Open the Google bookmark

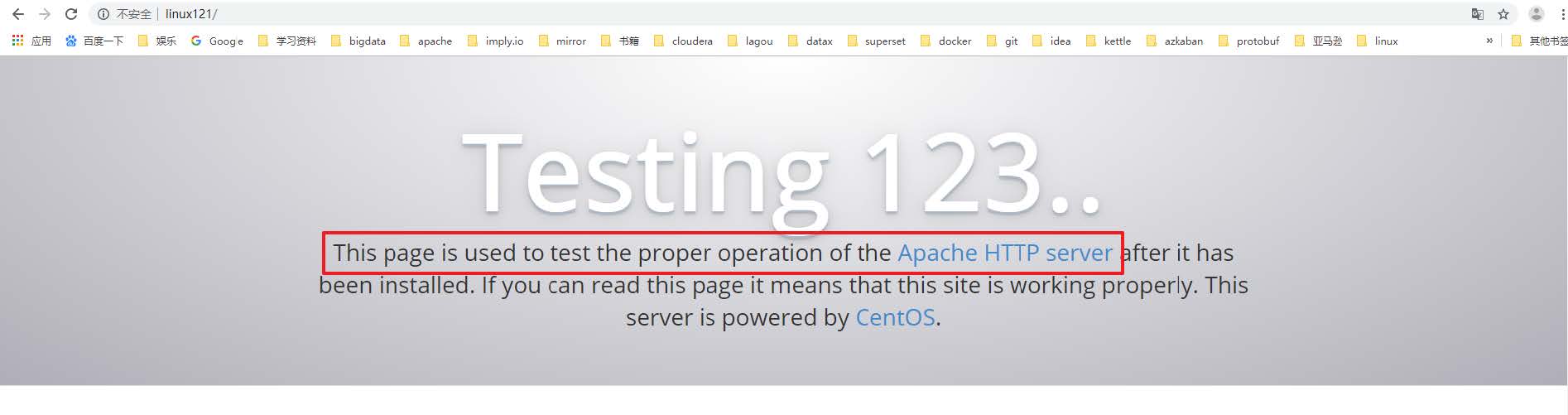point(217,41)
